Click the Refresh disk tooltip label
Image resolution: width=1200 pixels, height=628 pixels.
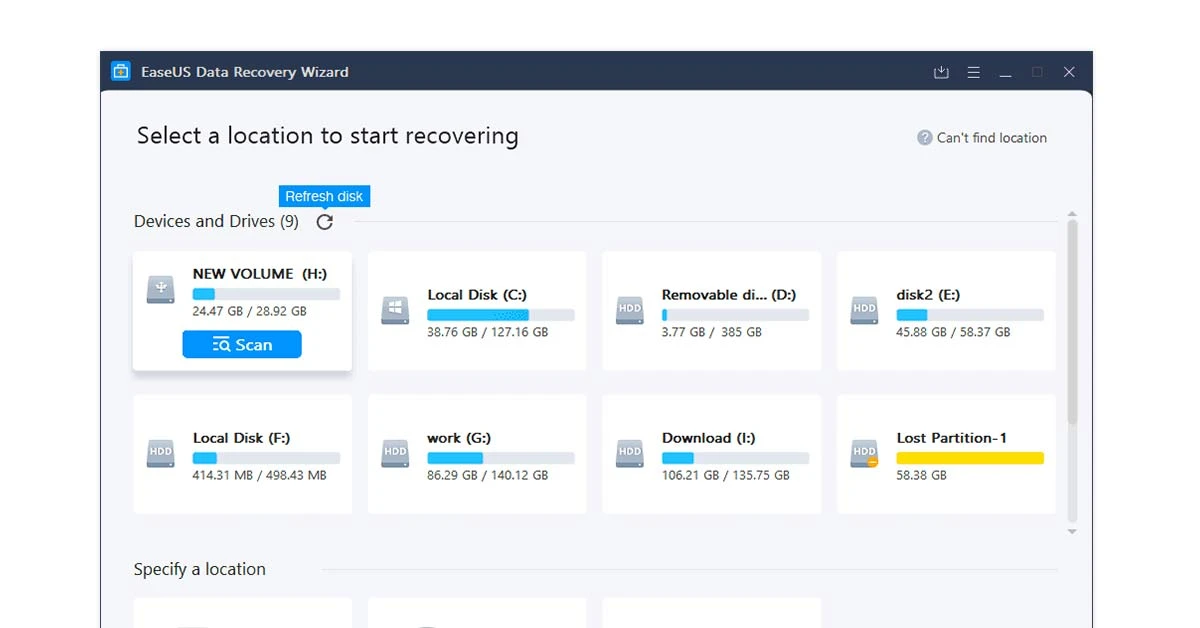click(324, 196)
